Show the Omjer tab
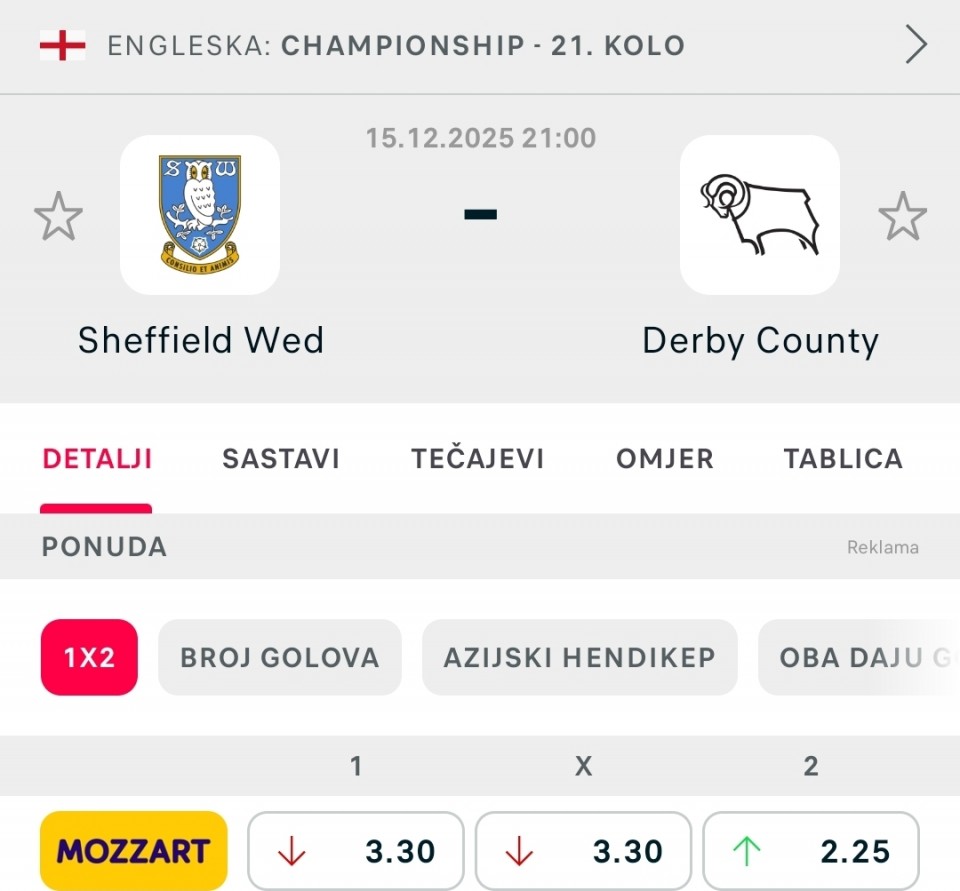The width and height of the screenshot is (960, 891). click(x=665, y=459)
